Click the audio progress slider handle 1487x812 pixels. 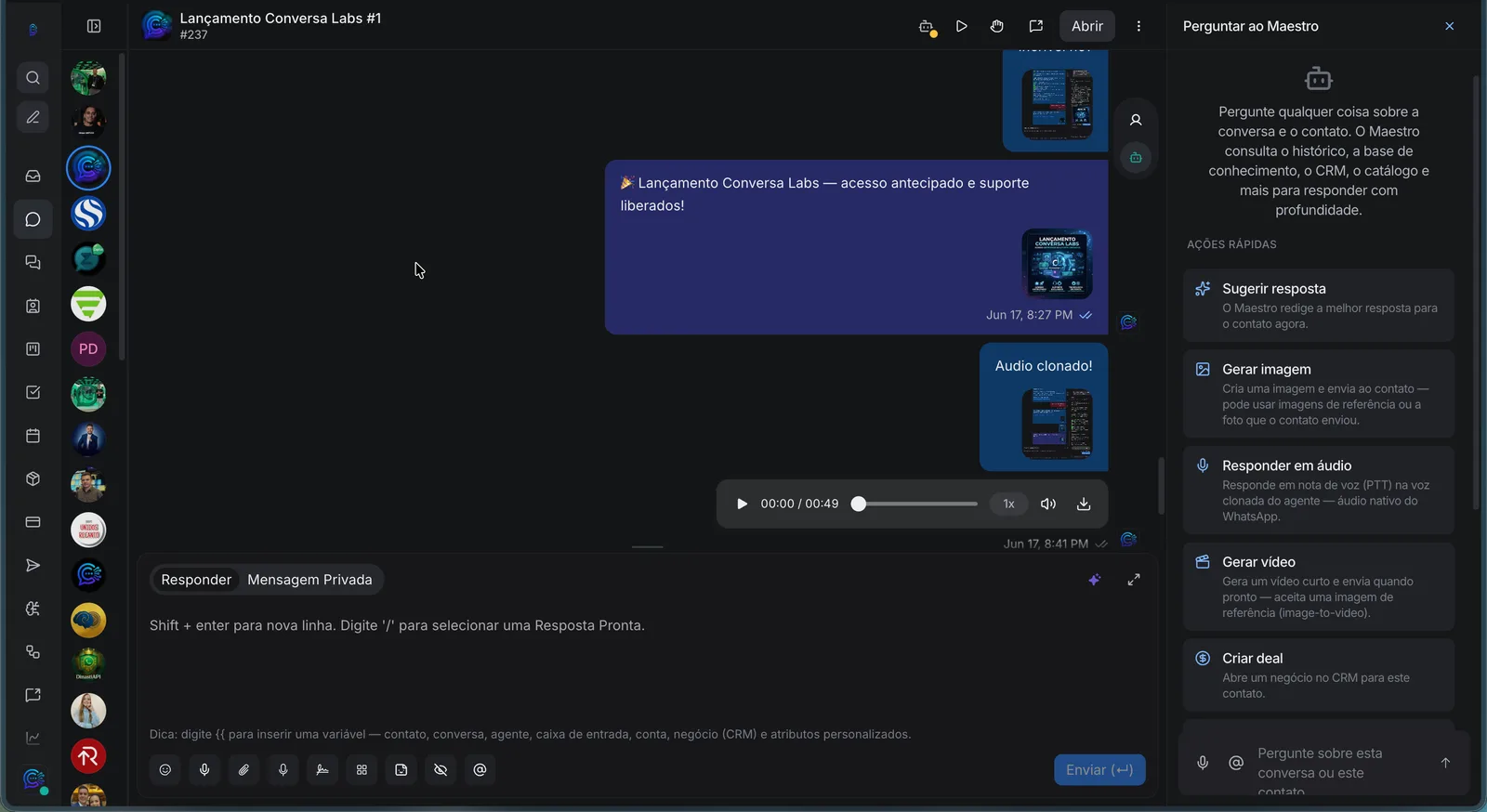(859, 504)
